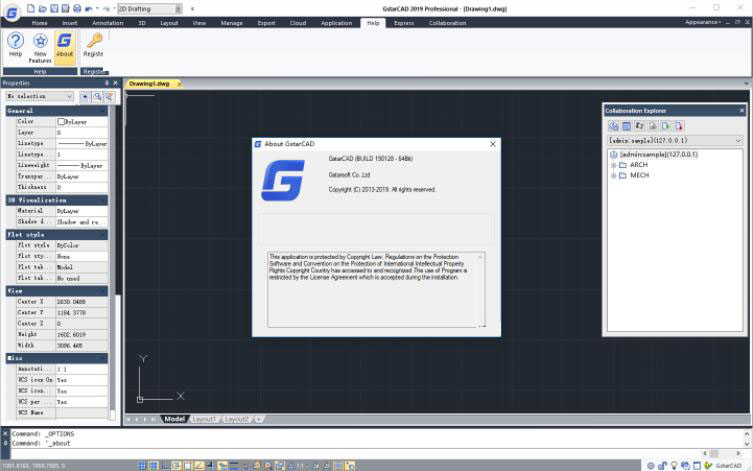Toggle the Clean Screen icon in status bar
The image size is (753, 471).
point(697,465)
